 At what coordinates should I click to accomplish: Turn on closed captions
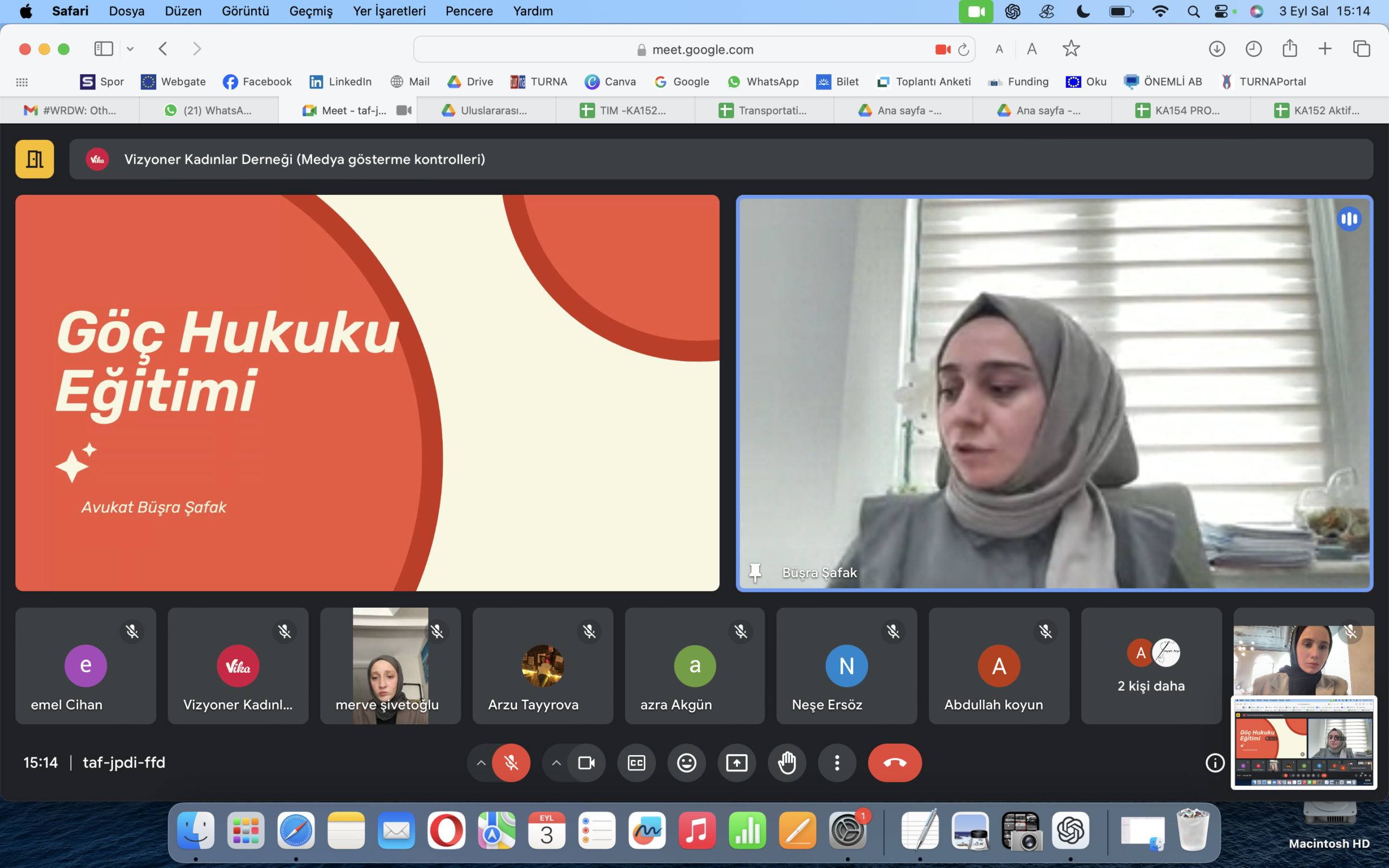[x=636, y=763]
